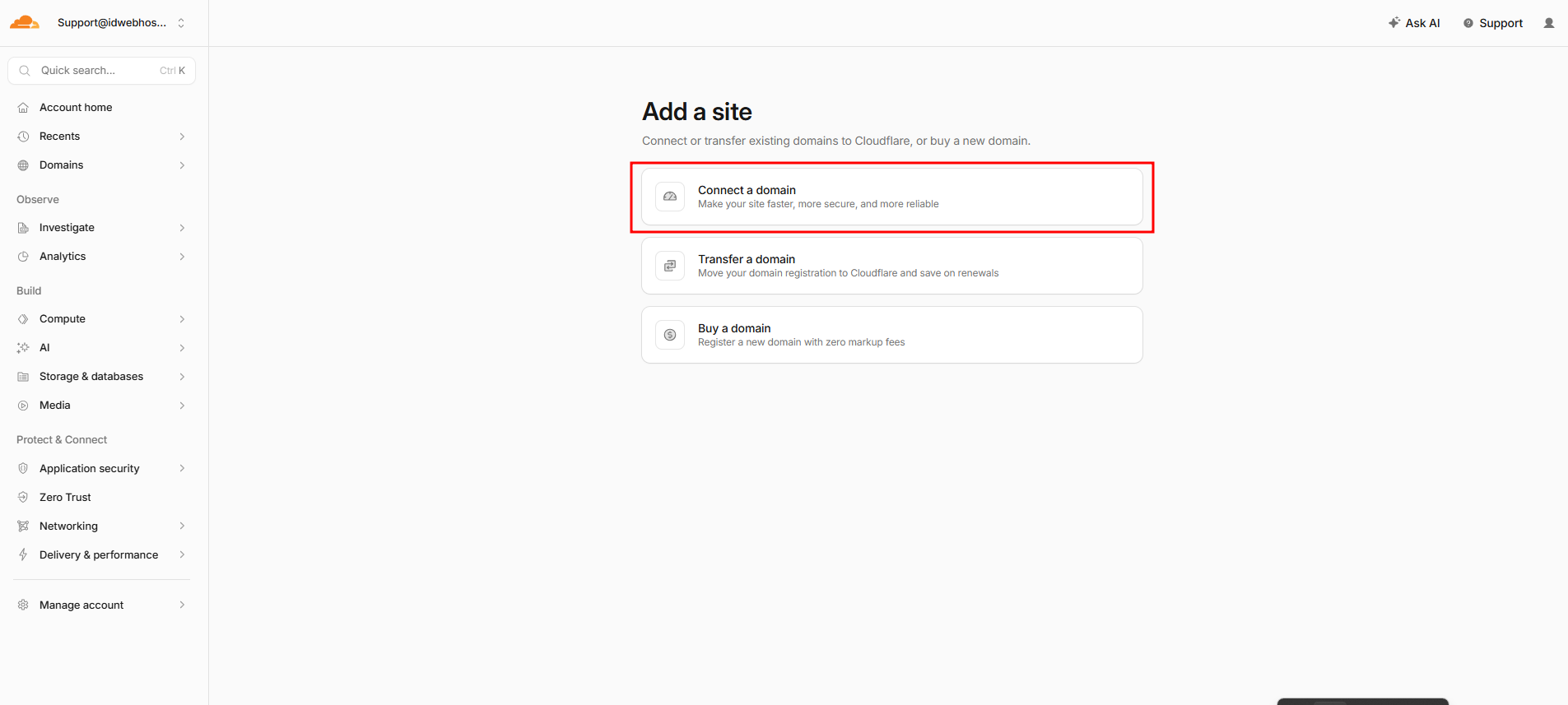1568x705 pixels.
Task: Click the Analytics label in sidebar
Action: coord(63,257)
